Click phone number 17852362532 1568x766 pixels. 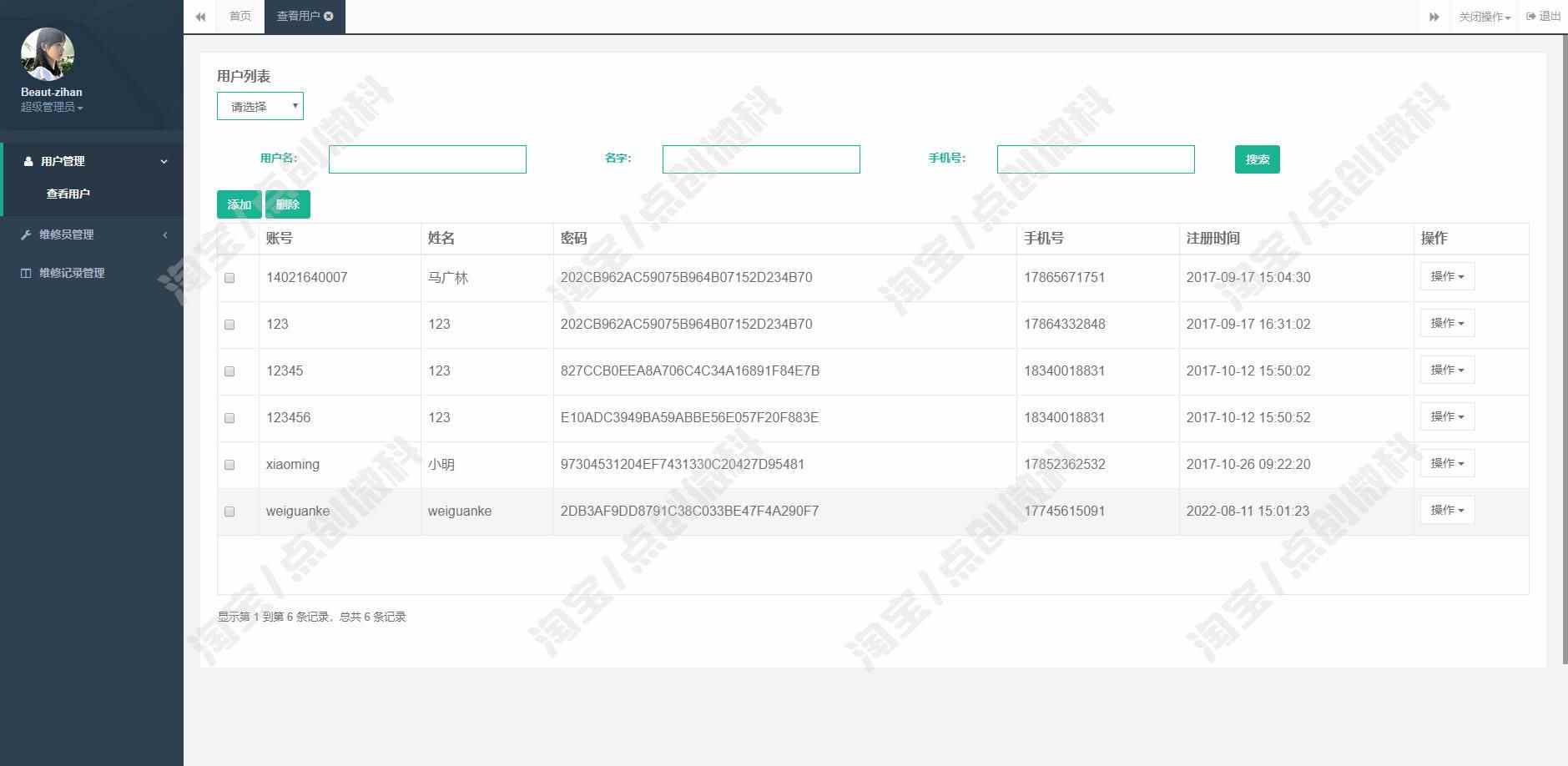click(1065, 464)
